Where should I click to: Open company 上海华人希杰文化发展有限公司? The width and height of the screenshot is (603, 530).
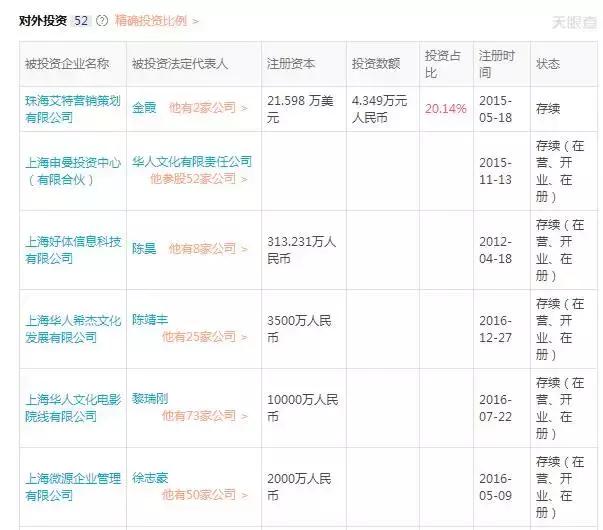click(x=73, y=329)
